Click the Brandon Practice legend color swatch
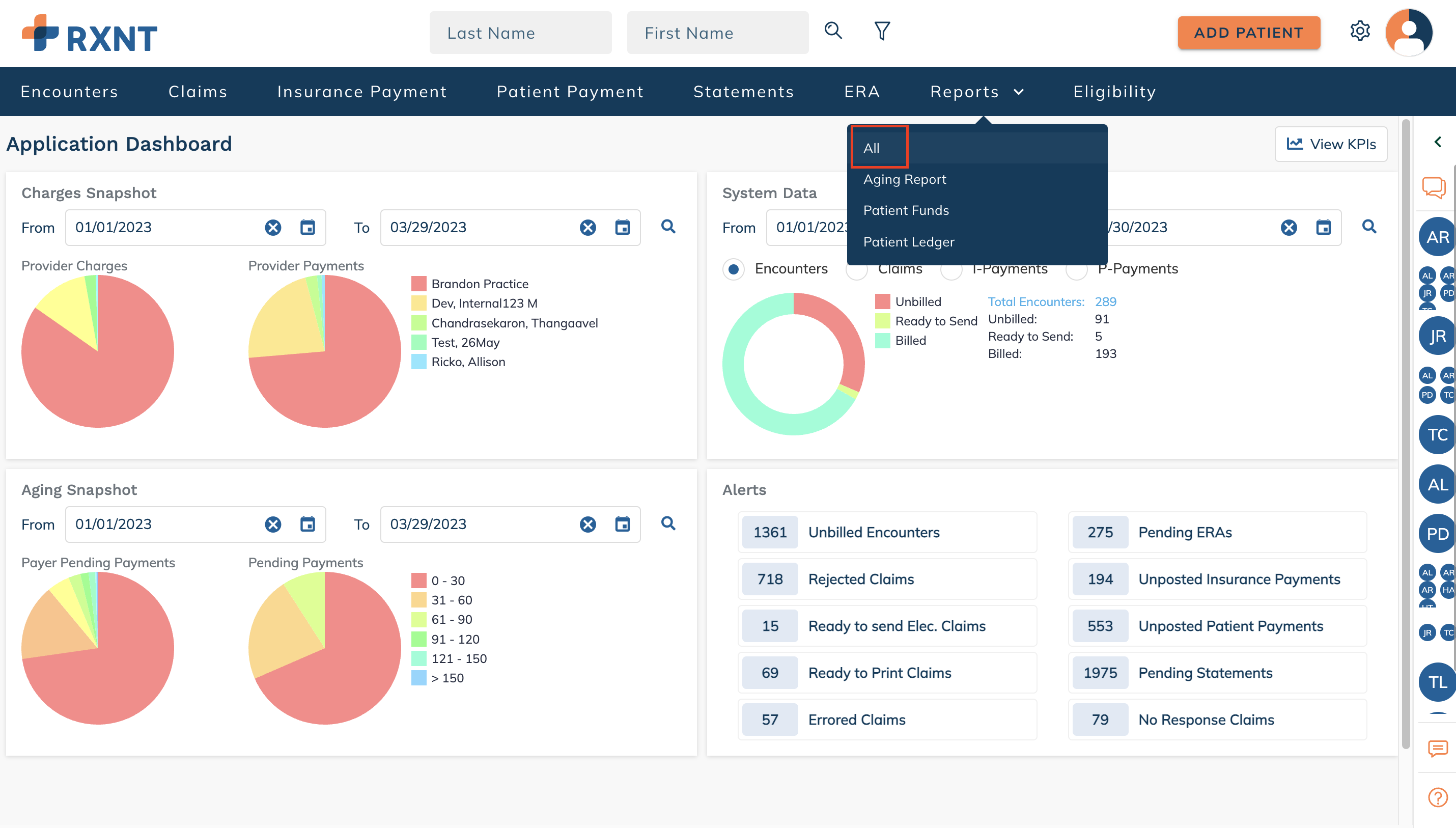This screenshot has width=1456, height=828. [418, 284]
